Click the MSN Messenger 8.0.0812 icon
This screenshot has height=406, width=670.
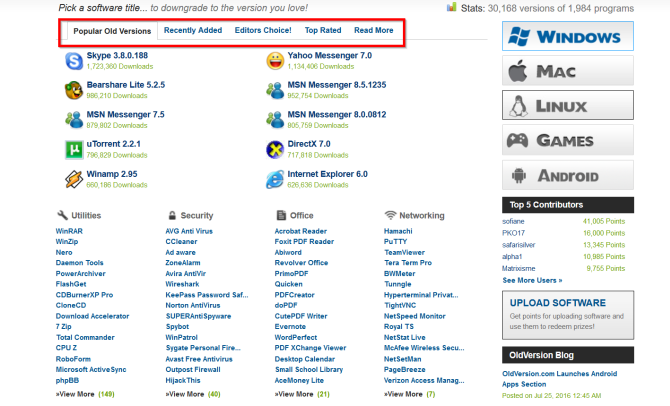click(275, 120)
